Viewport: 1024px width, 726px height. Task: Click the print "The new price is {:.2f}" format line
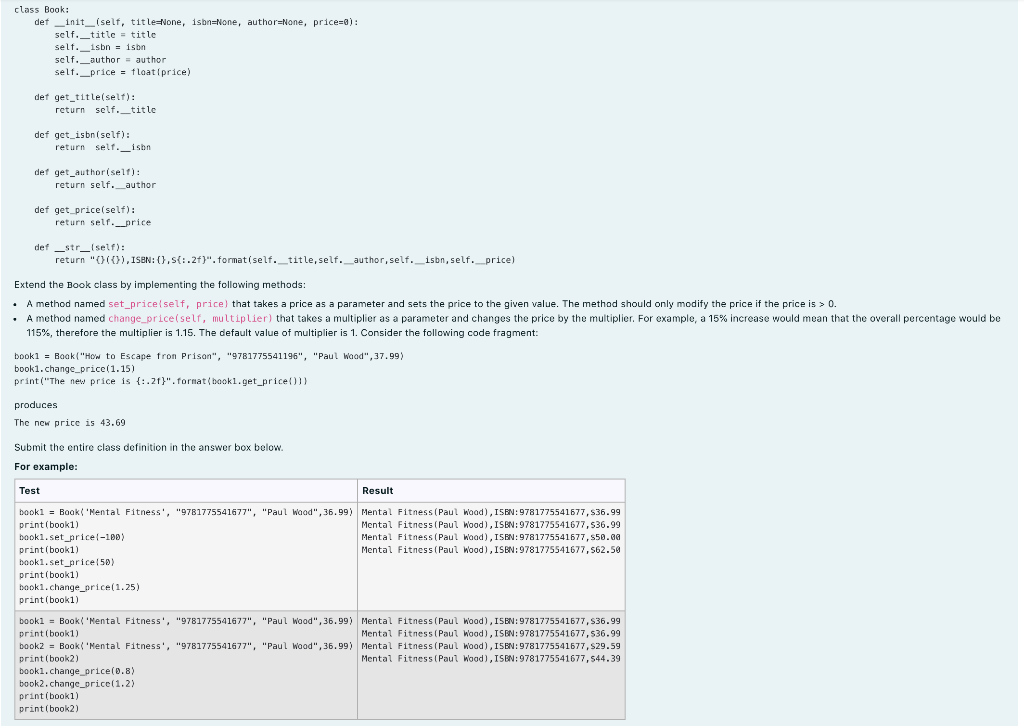coord(161,381)
